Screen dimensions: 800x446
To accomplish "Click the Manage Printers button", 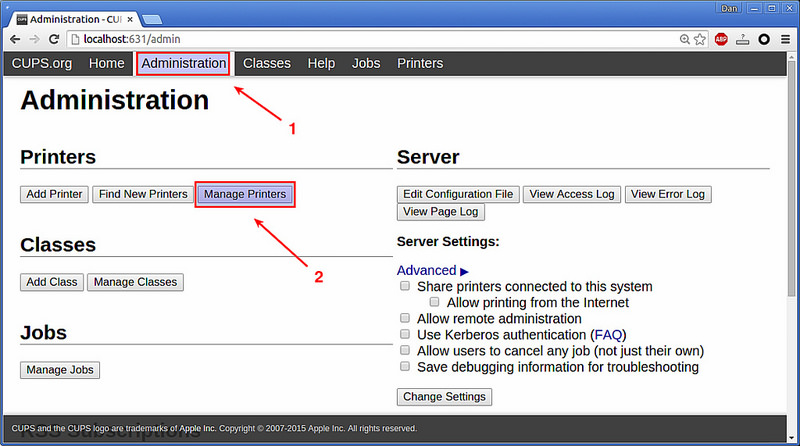I will tap(245, 194).
